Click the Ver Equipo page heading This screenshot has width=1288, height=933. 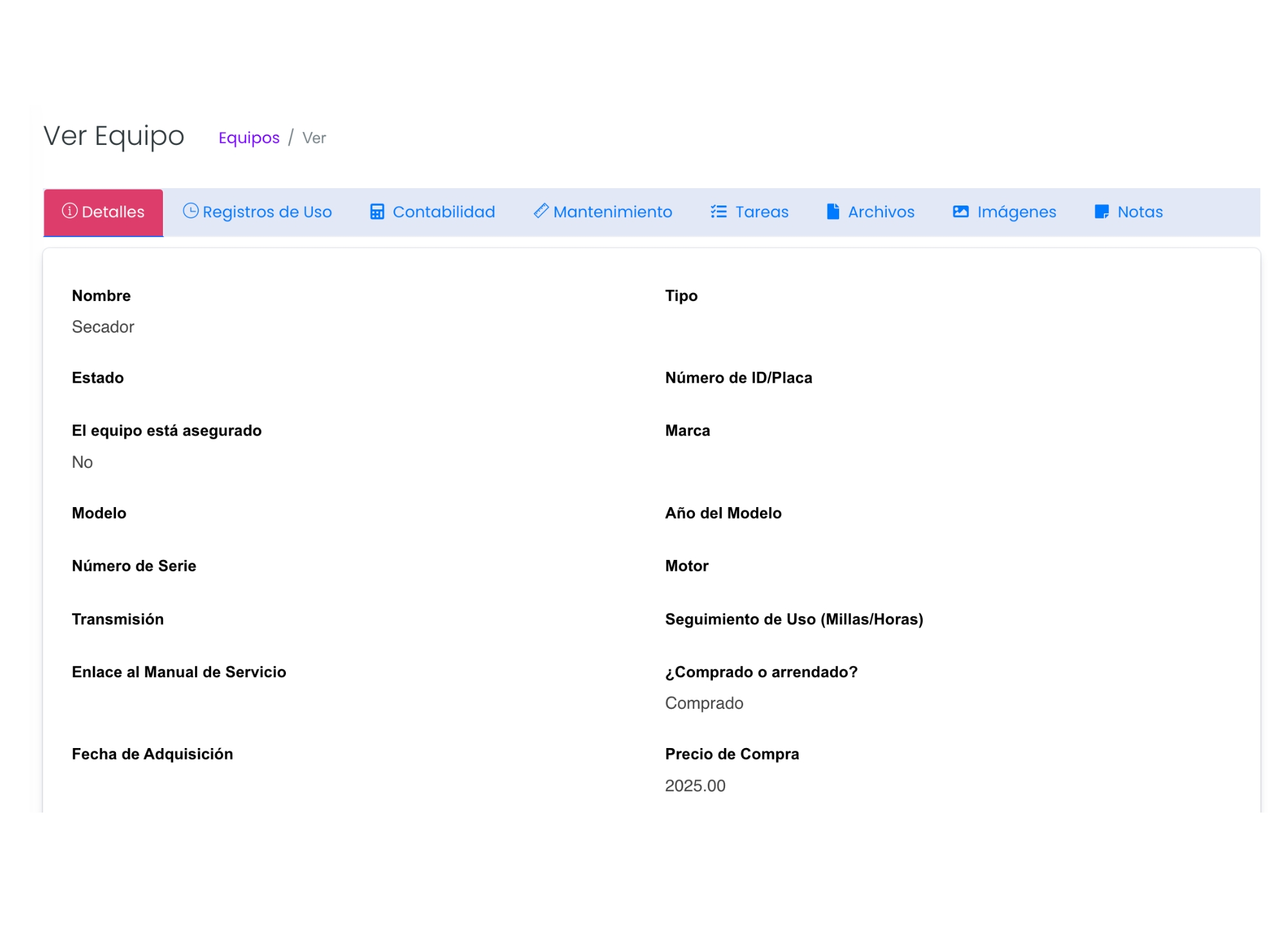pyautogui.click(x=114, y=137)
